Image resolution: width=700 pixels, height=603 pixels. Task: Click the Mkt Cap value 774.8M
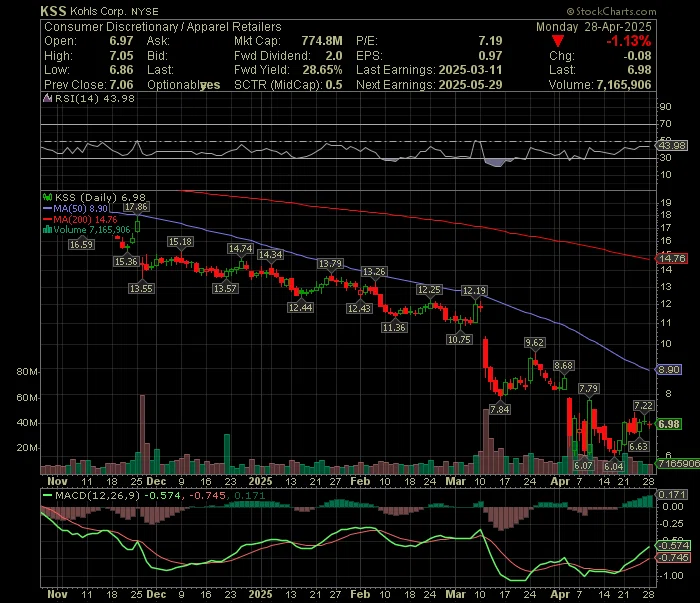tap(322, 41)
